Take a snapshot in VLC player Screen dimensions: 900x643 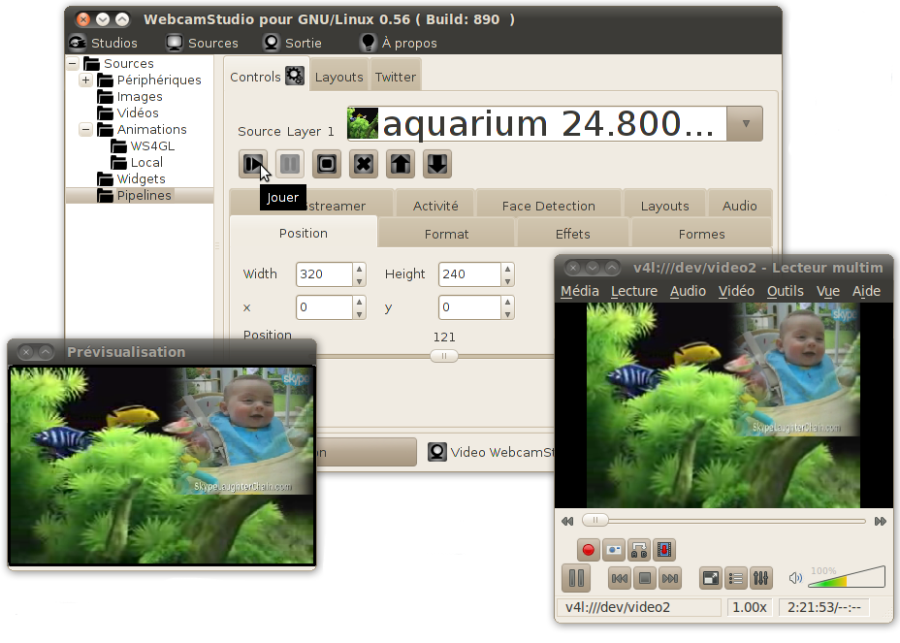pos(614,550)
